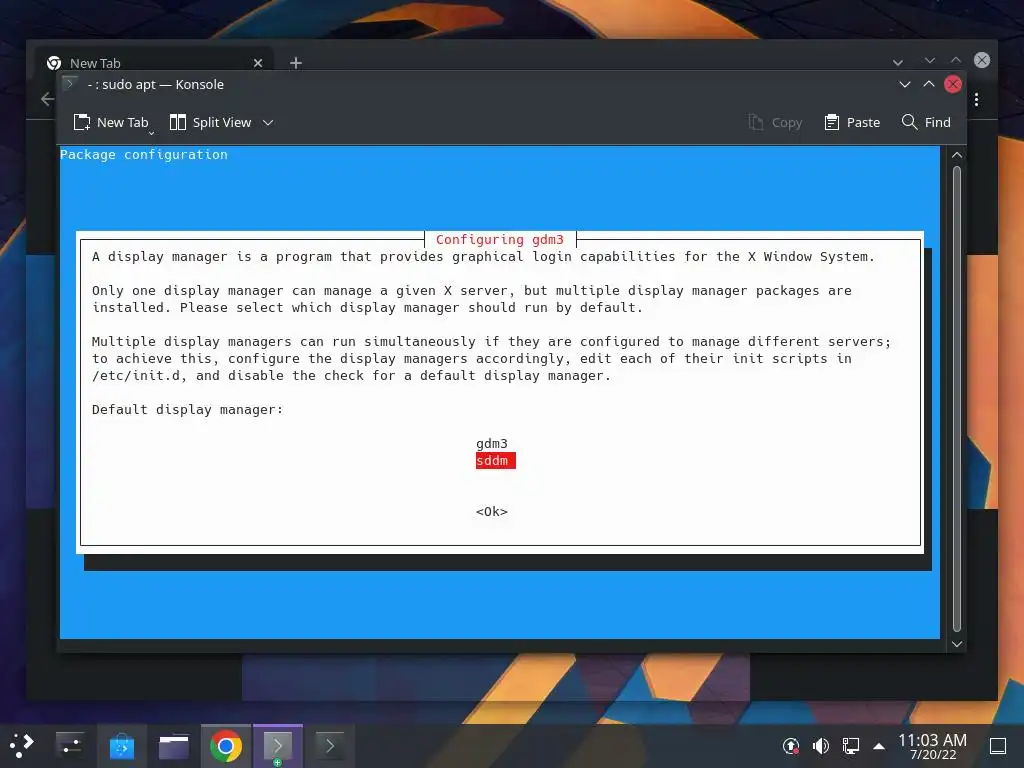Select the highlighted sddm option
1024x768 pixels.
[x=495, y=460]
